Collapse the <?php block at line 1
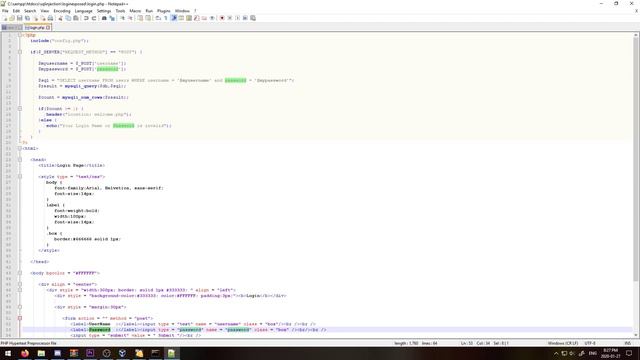Image resolution: width=640 pixels, height=360 pixels. pyautogui.click(x=20, y=35)
